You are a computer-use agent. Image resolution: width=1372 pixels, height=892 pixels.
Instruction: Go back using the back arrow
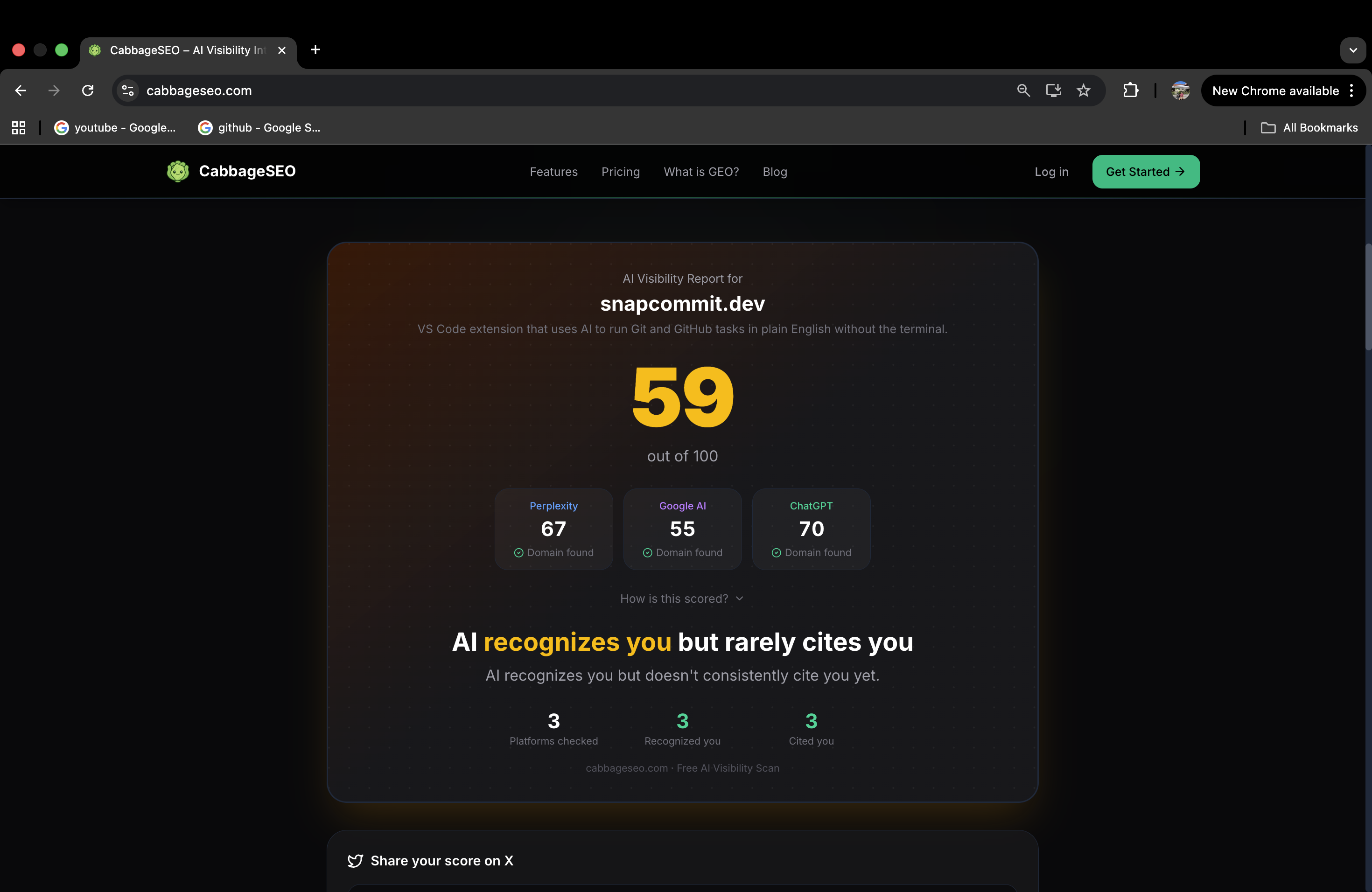[x=20, y=91]
